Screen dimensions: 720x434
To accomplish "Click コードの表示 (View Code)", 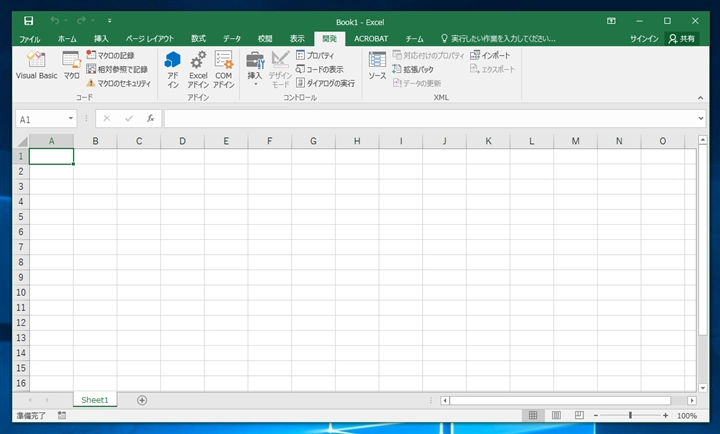I will pos(320,69).
